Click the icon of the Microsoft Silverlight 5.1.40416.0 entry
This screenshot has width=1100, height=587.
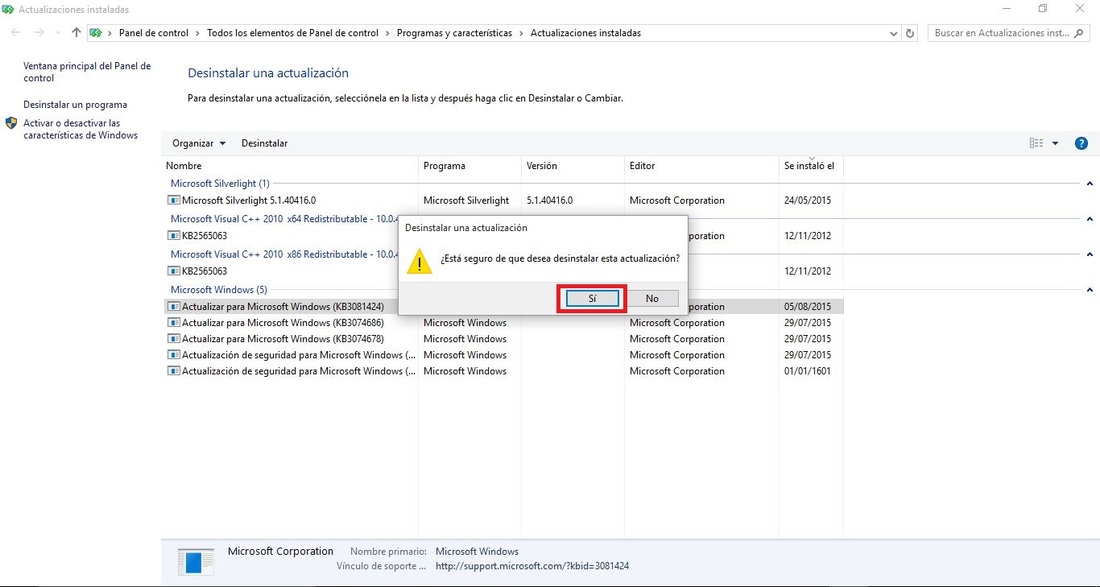(x=173, y=200)
